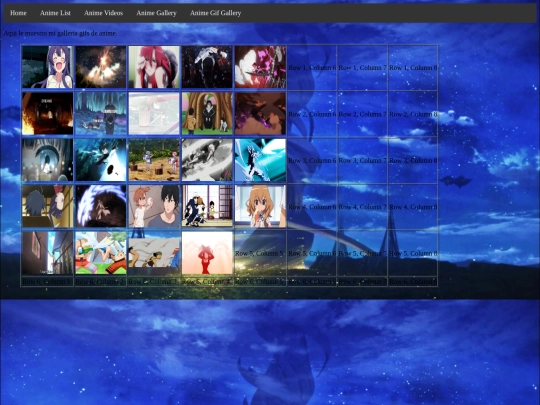Image resolution: width=540 pixels, height=405 pixels.
Task: Click the 'Row 5, Column 7' cell
Action: (x=362, y=253)
